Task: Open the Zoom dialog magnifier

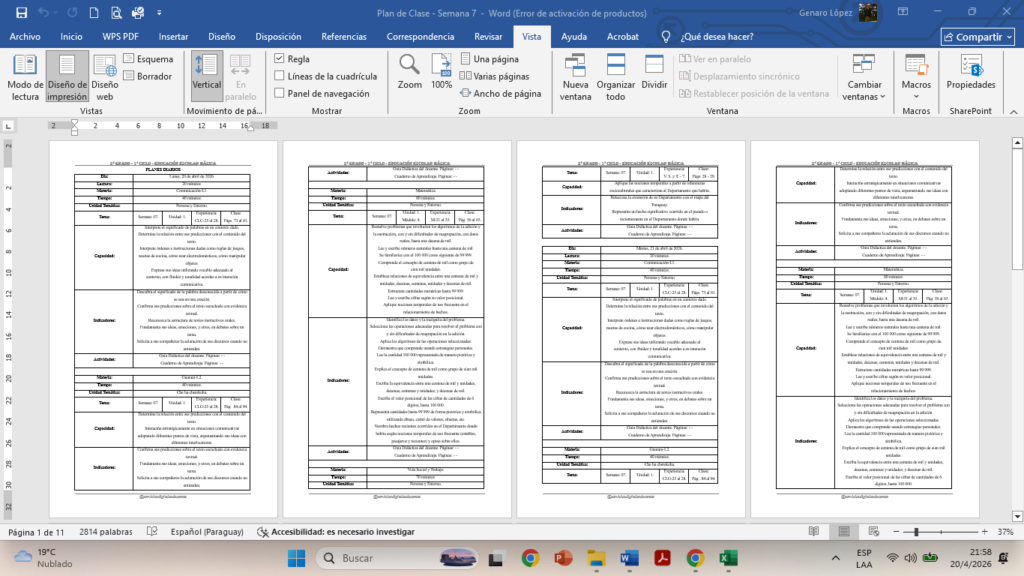Action: click(x=409, y=72)
